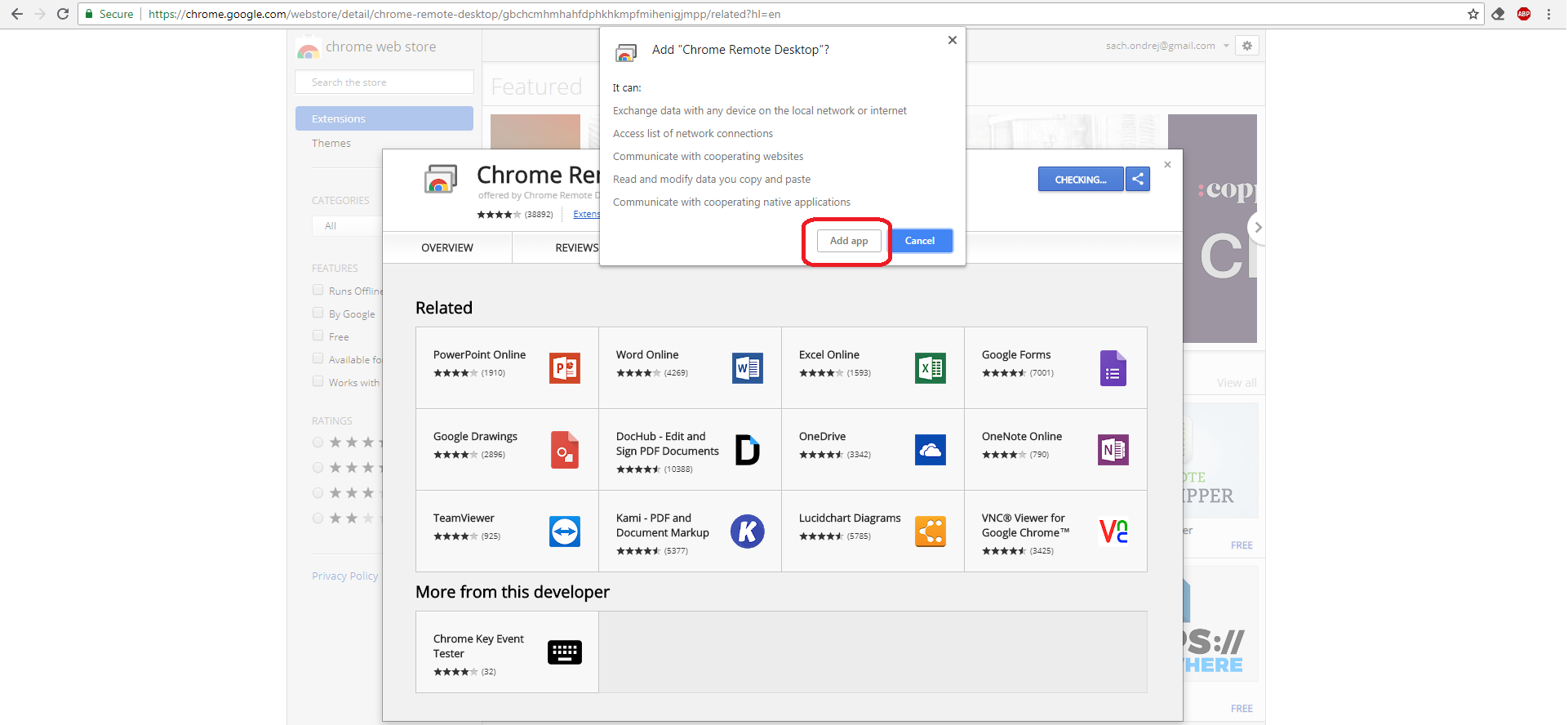The width and height of the screenshot is (1568, 725).
Task: Confirm installation with Add app button
Action: pyautogui.click(x=848, y=241)
